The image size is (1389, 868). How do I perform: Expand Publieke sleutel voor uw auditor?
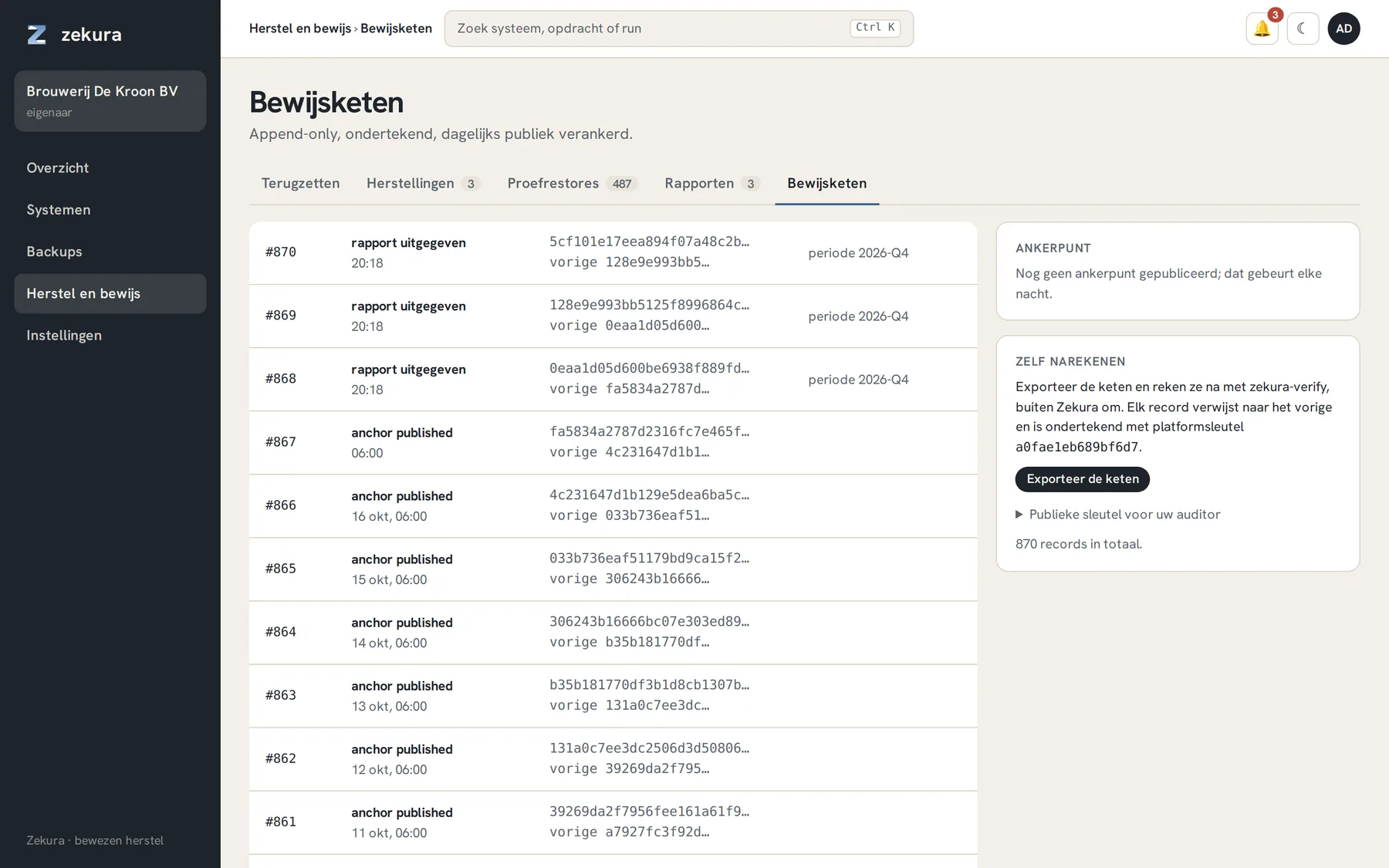point(1117,515)
